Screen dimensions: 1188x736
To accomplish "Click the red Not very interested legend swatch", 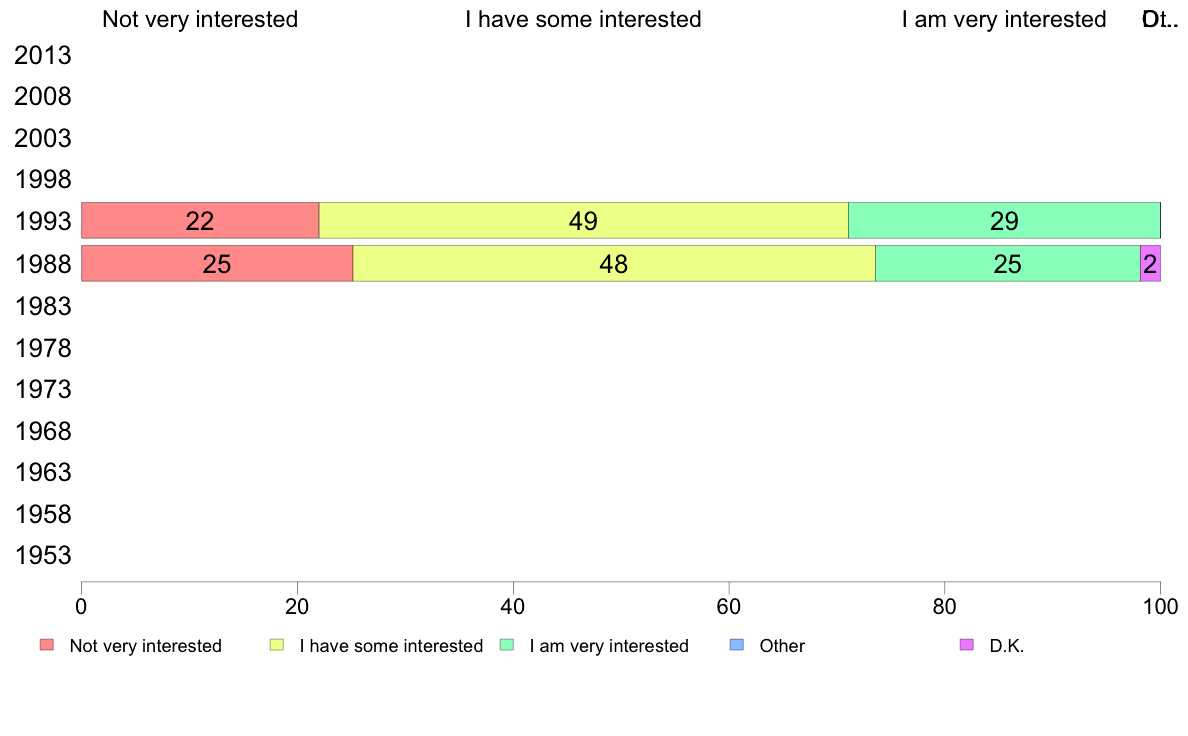I will (x=47, y=645).
